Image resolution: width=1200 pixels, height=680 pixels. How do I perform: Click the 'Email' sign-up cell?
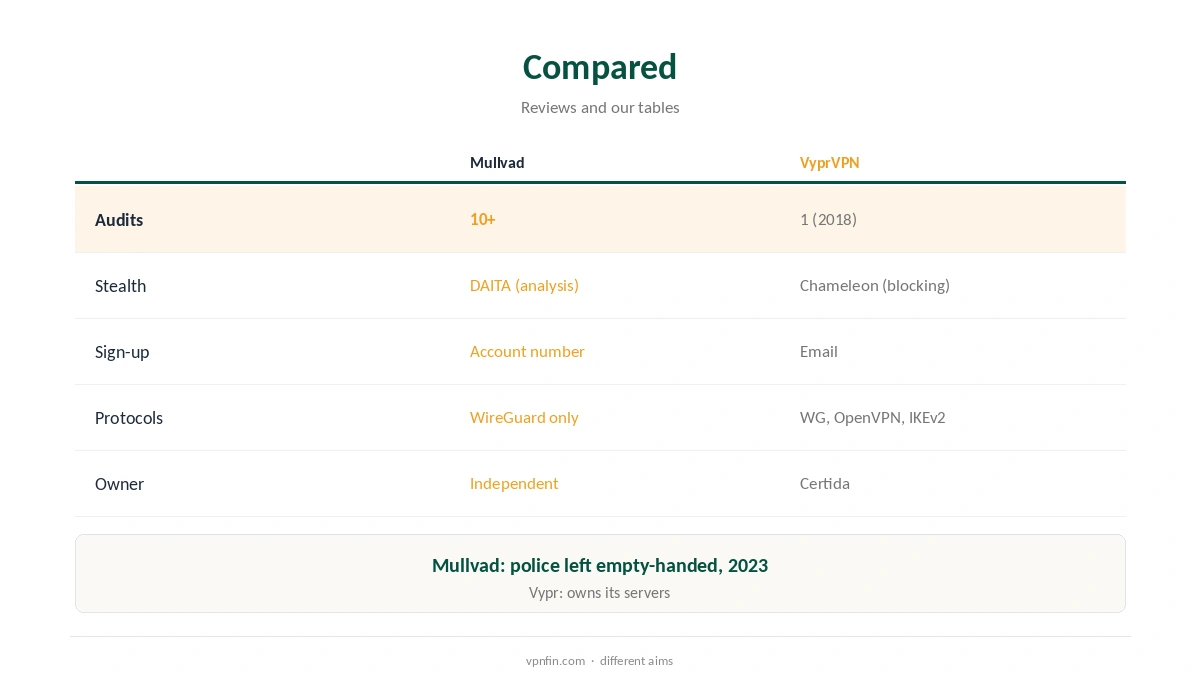(x=819, y=351)
